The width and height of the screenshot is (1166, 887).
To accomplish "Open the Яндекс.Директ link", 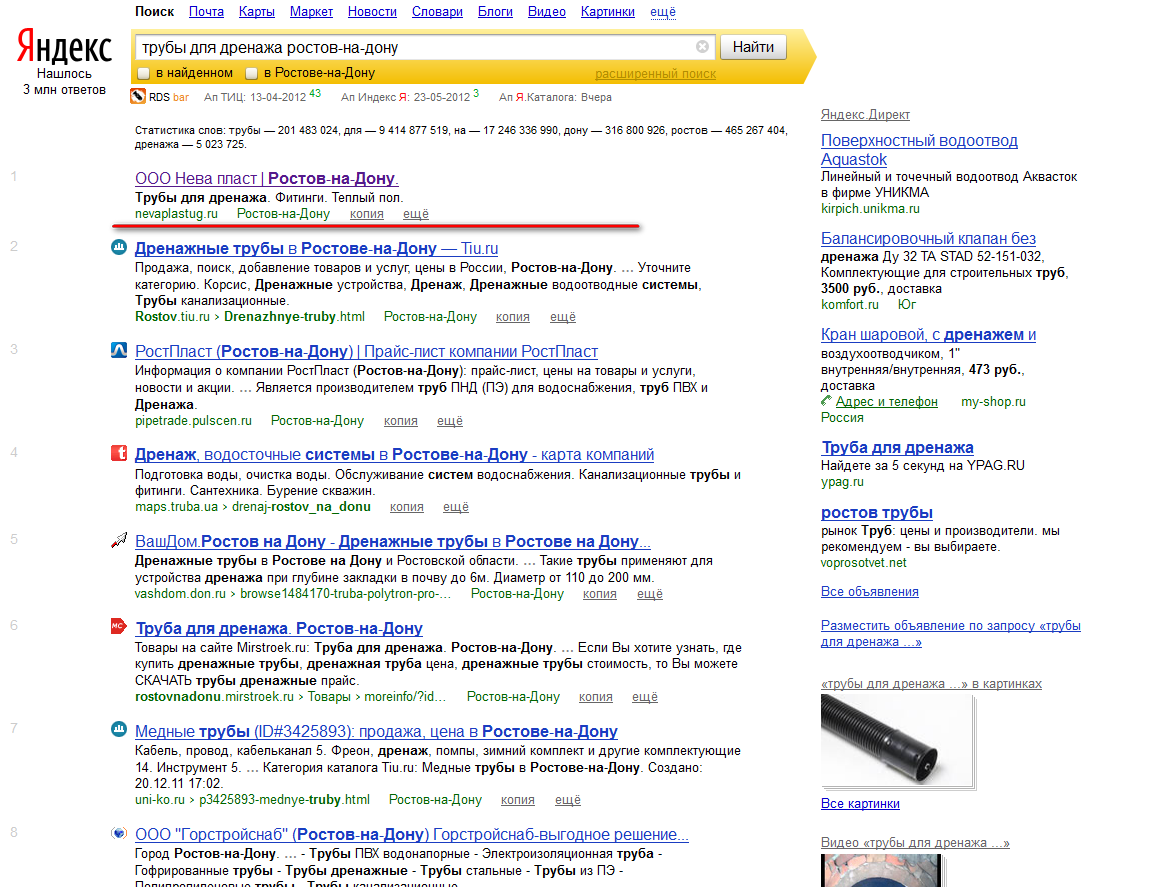I will 865,114.
